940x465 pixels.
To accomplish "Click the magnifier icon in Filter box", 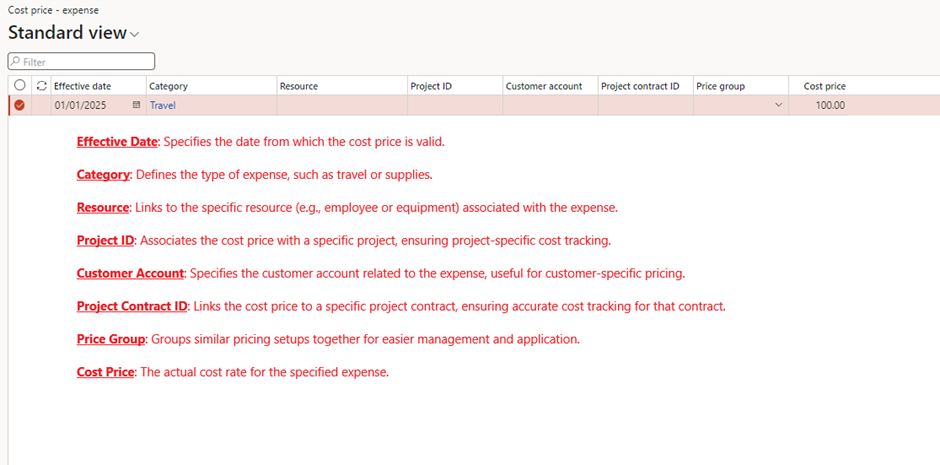I will pyautogui.click(x=16, y=61).
